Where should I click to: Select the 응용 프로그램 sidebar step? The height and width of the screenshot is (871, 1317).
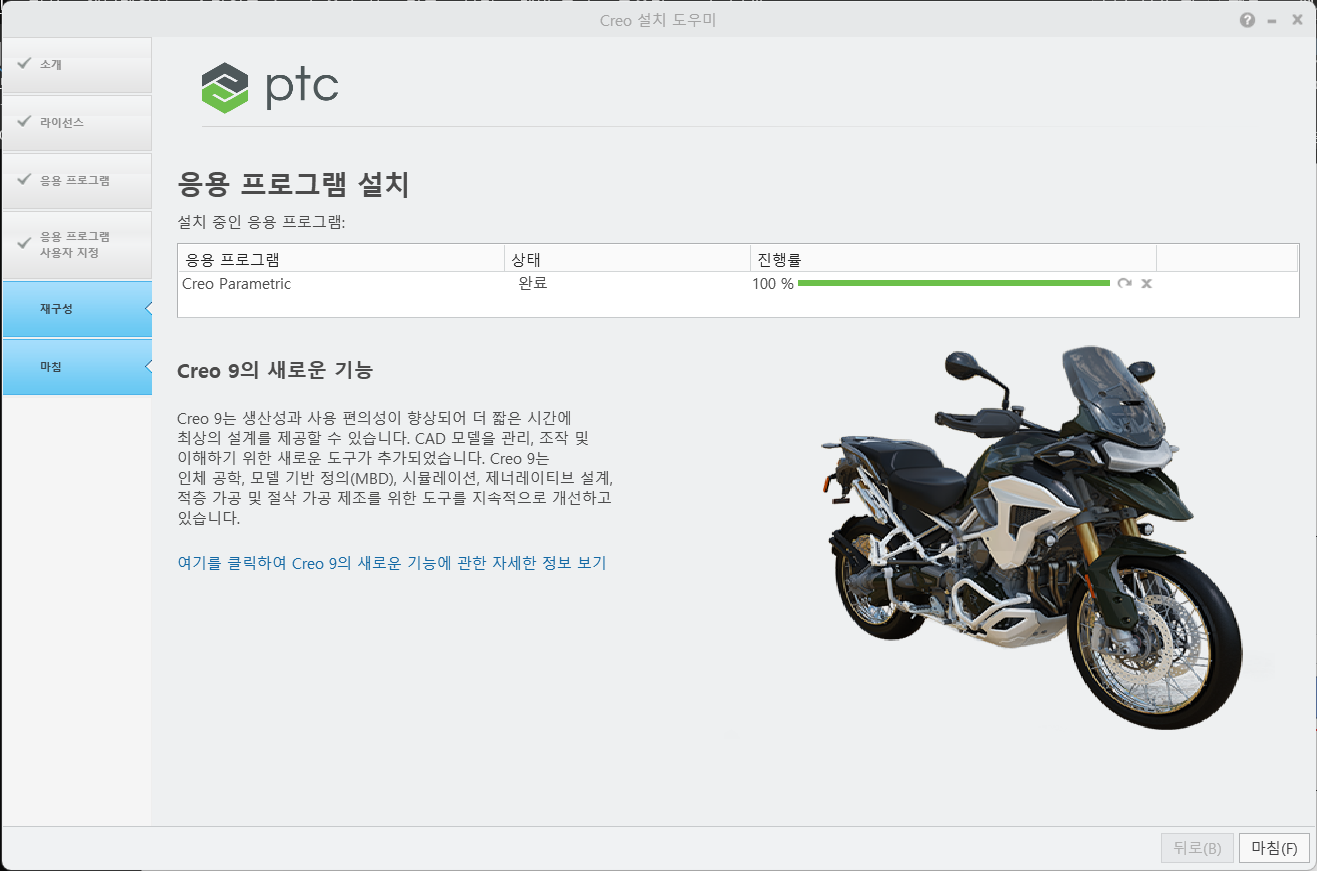[x=77, y=181]
